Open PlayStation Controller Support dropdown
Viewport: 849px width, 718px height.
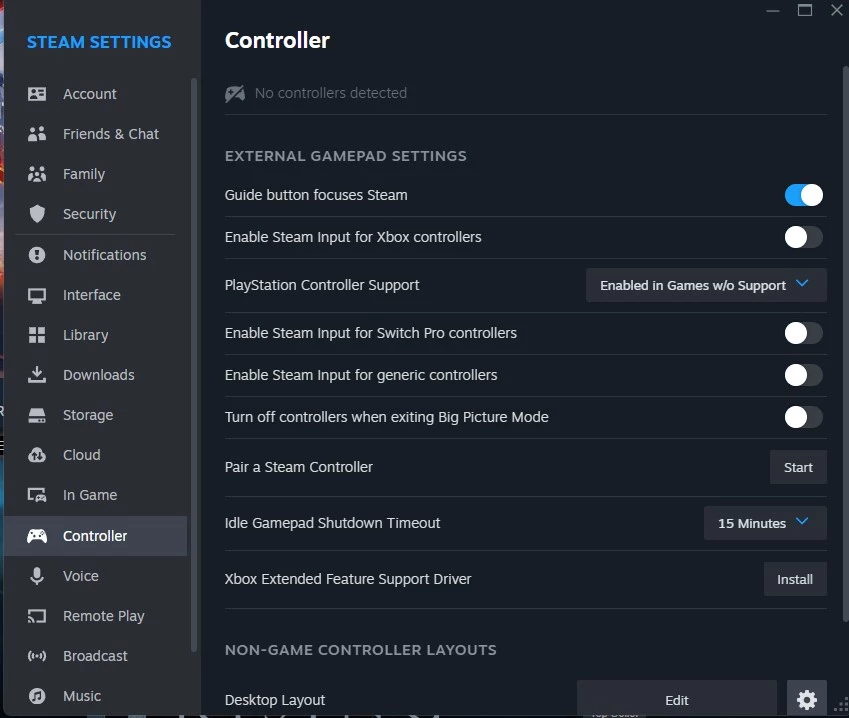[x=706, y=285]
